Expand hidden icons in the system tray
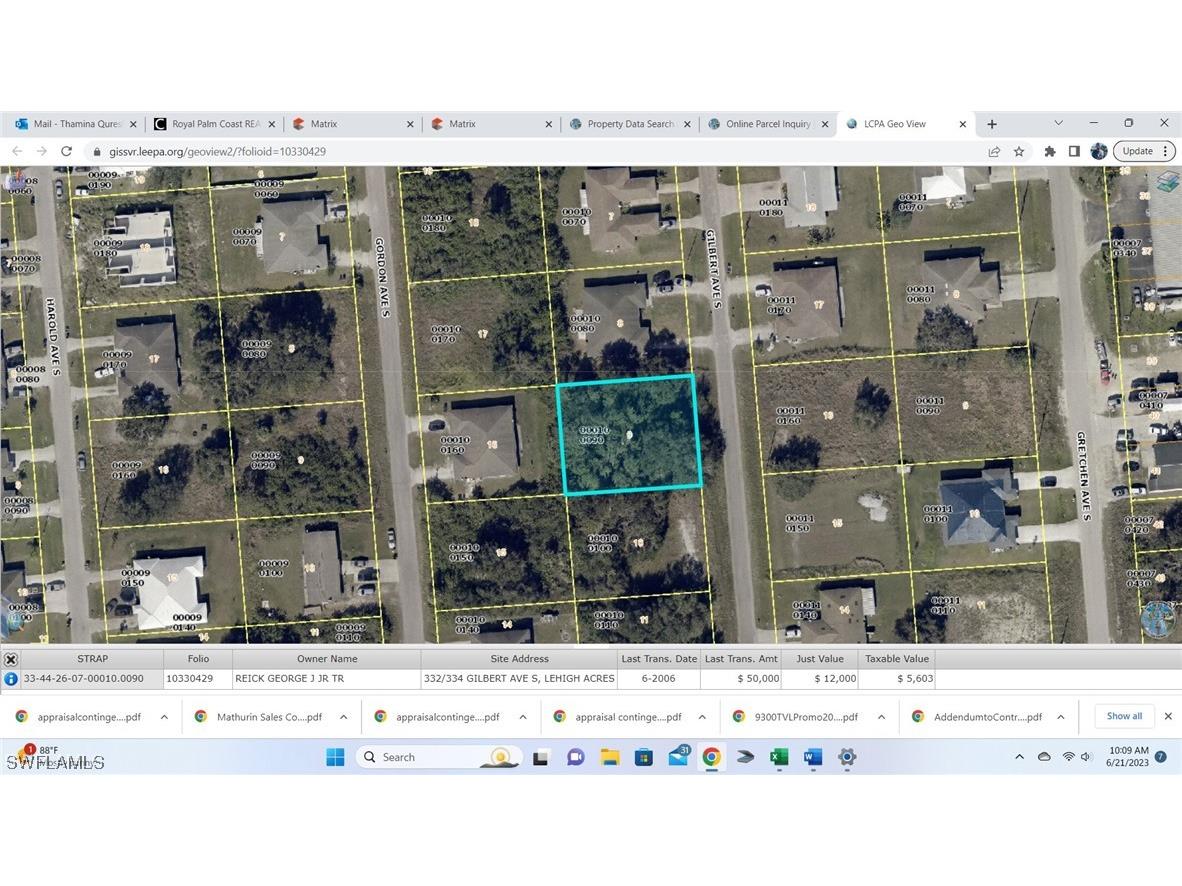This screenshot has width=1182, height=886. 1019,757
